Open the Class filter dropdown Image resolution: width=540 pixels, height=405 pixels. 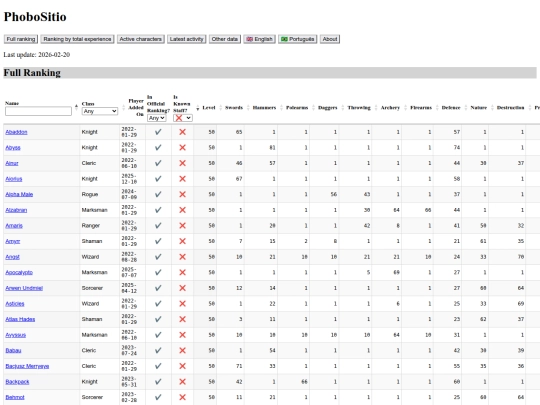pos(100,111)
